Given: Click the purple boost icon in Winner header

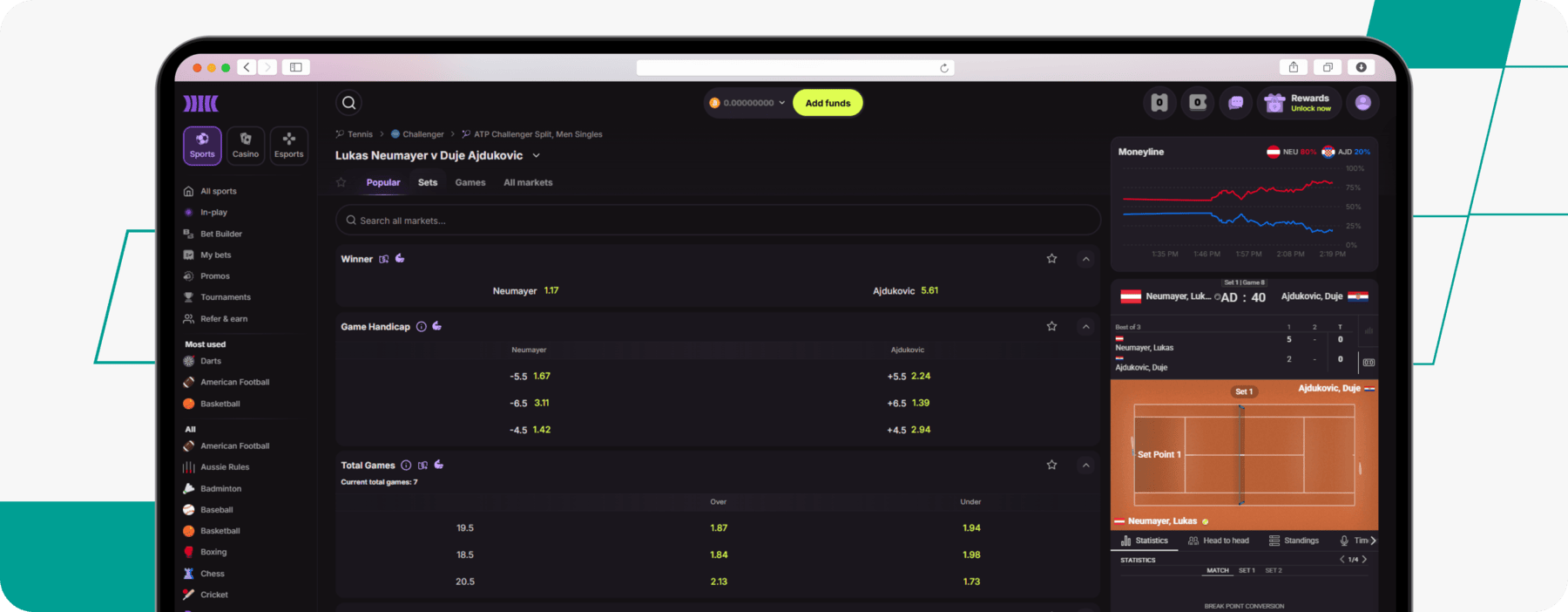Looking at the screenshot, I should (400, 258).
